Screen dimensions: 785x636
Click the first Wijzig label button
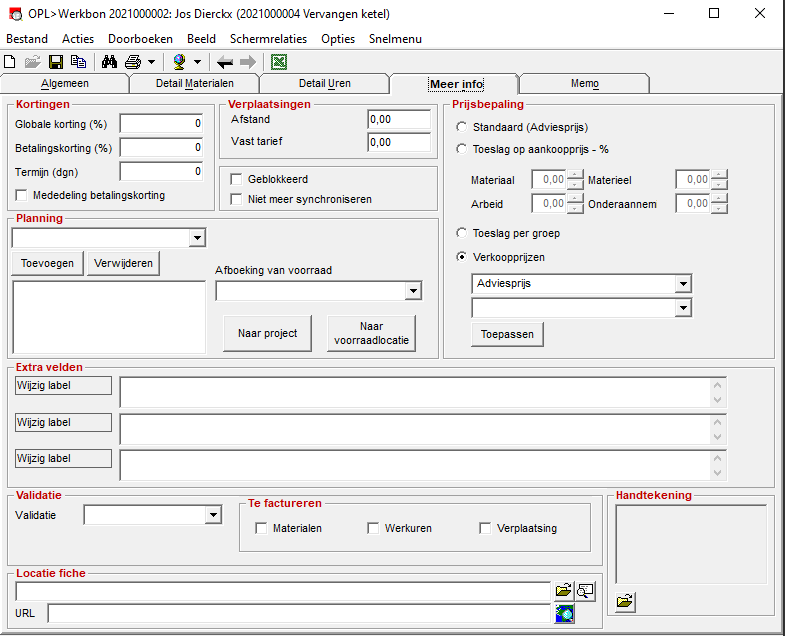point(63,386)
